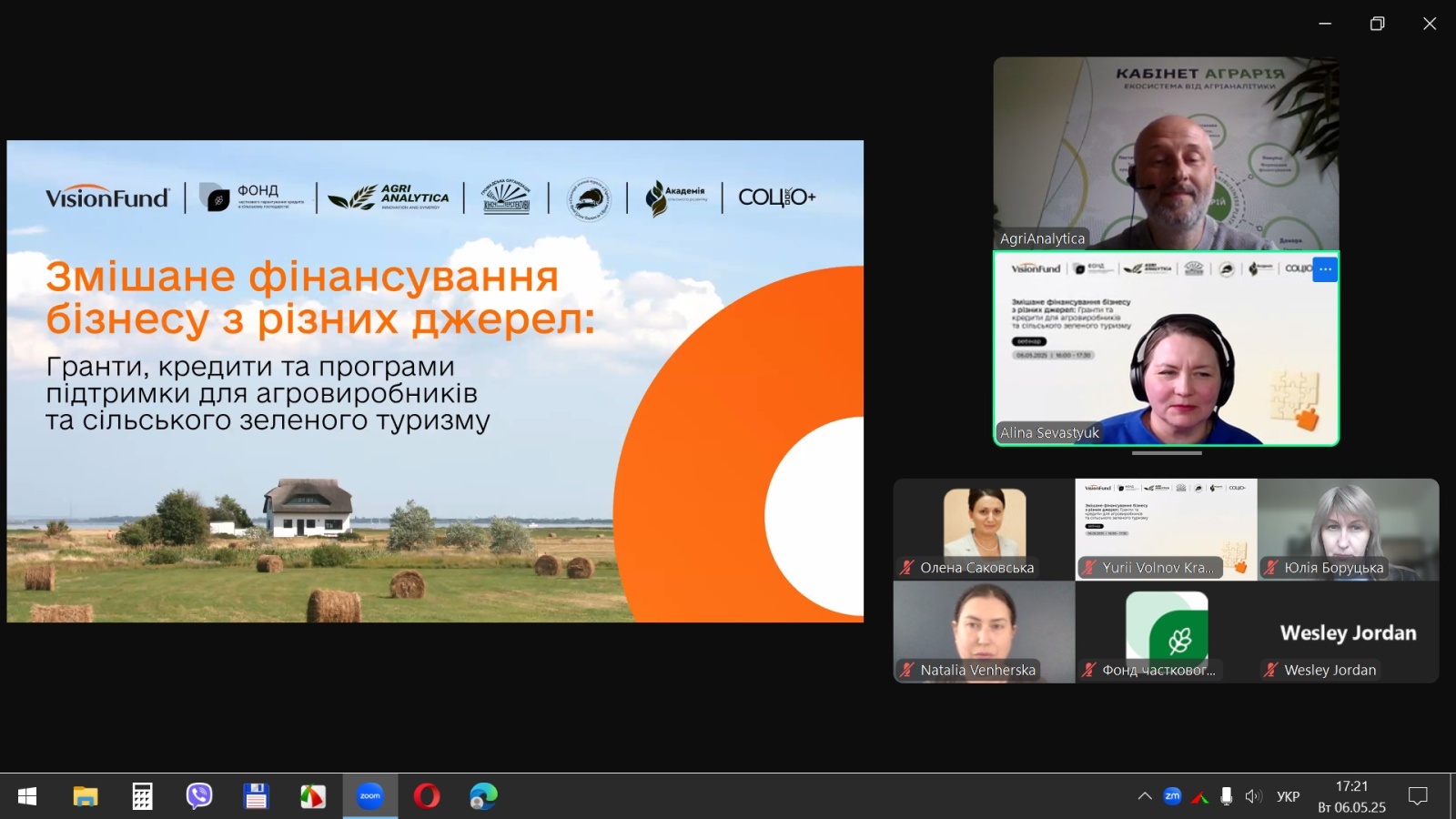
Task: Click the green-red app icon on the taskbar
Action: [313, 796]
